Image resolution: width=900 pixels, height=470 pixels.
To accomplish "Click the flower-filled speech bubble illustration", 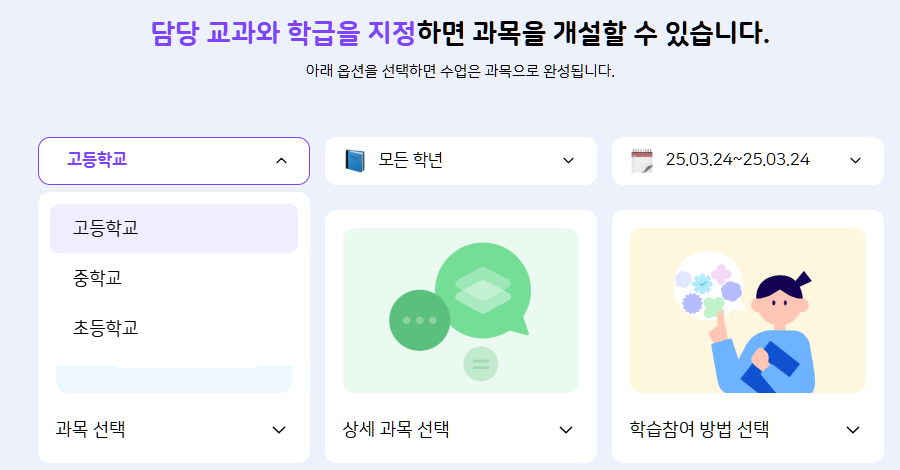I will pyautogui.click(x=708, y=285).
